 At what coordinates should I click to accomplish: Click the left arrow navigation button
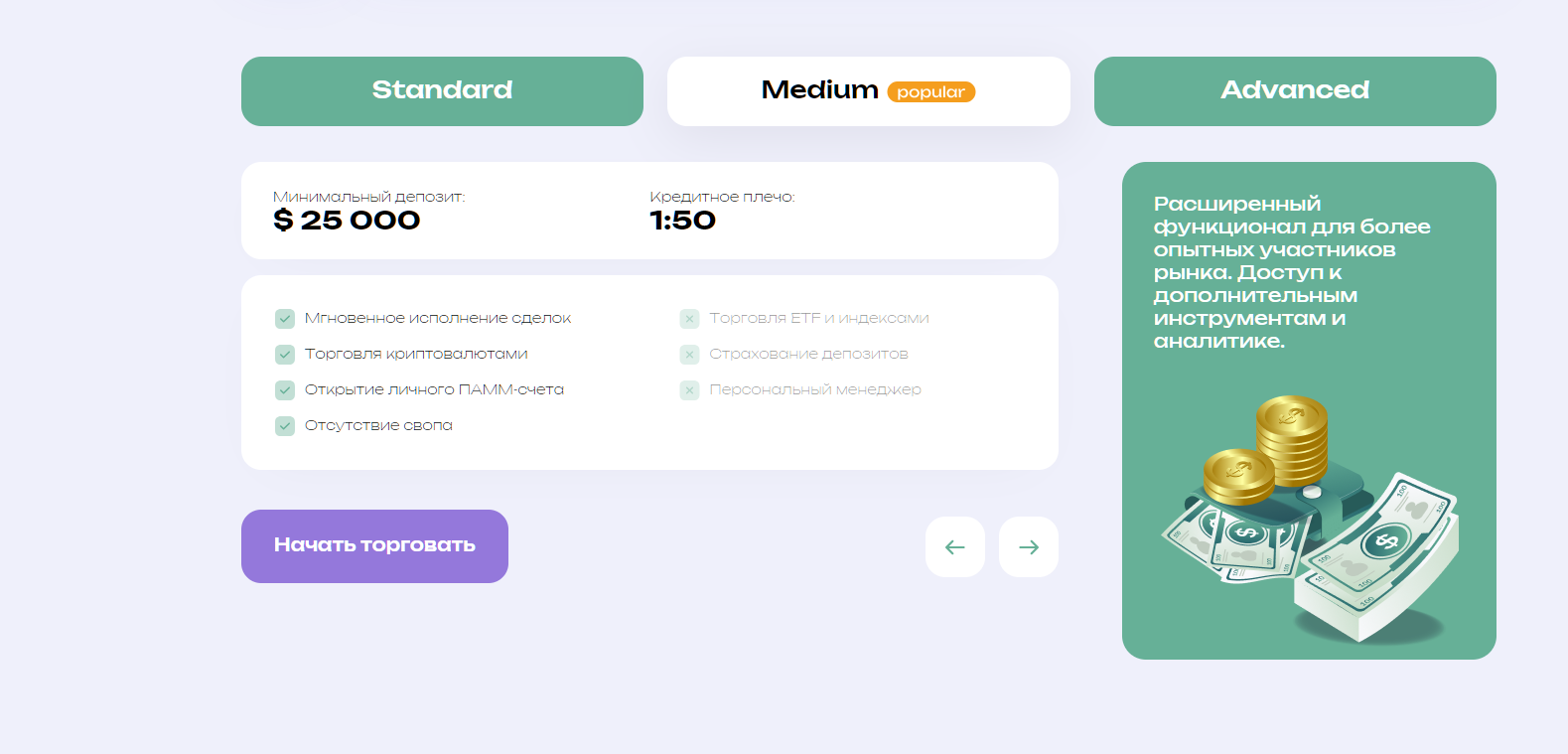coord(955,546)
